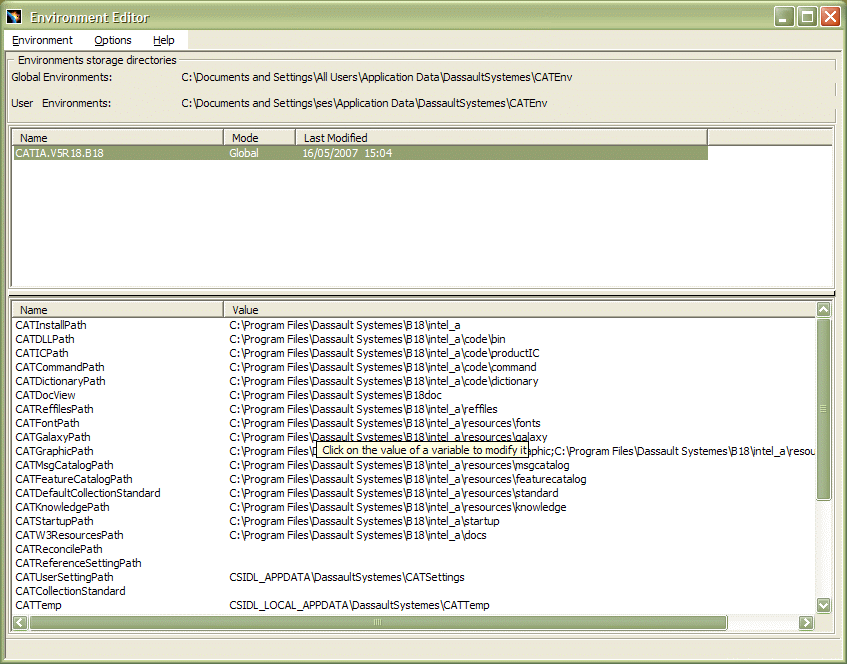Select the CATFeatureCatalogPath variable

[73, 479]
